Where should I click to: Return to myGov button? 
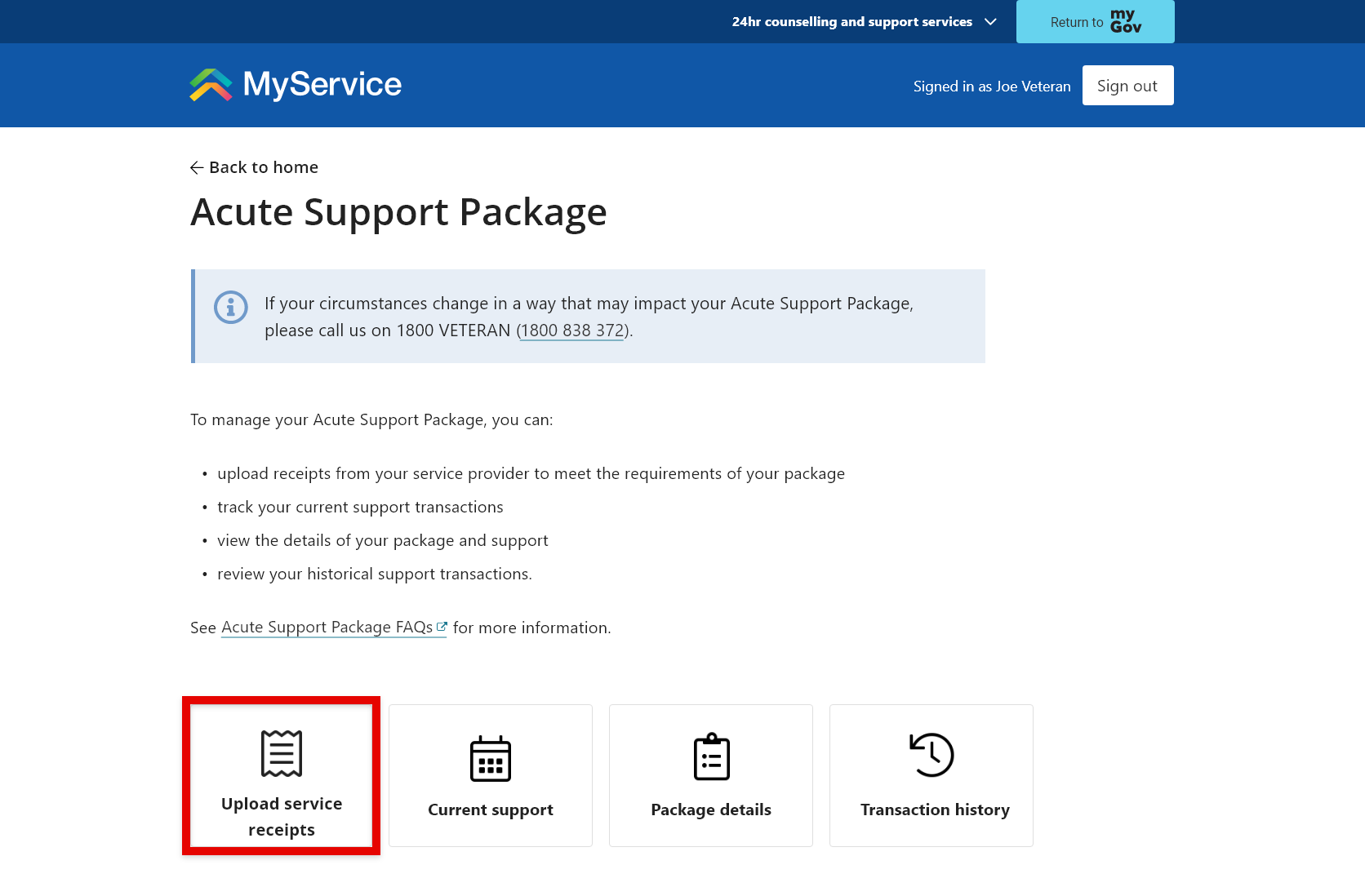[x=1096, y=21]
